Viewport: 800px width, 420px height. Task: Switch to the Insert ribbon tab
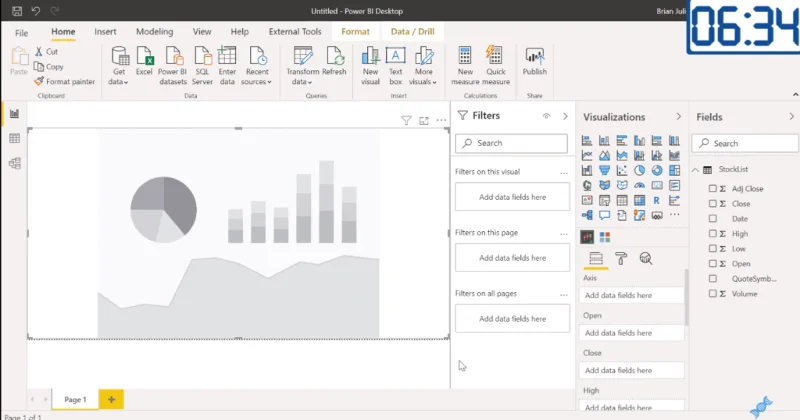pyautogui.click(x=105, y=32)
